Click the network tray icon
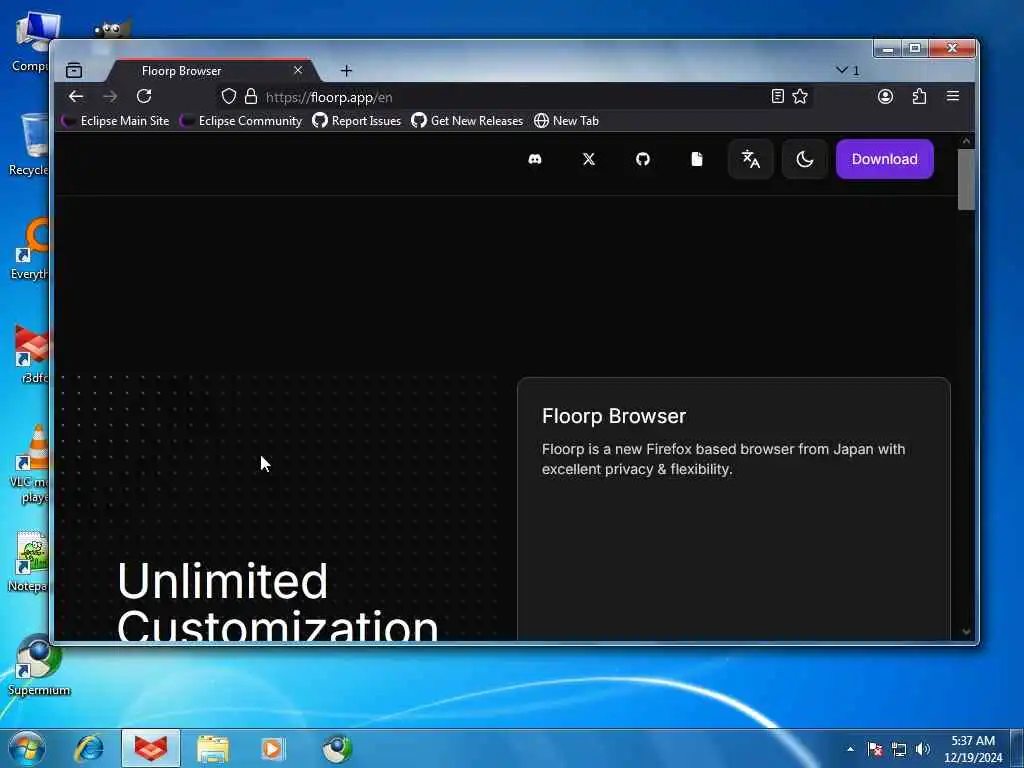This screenshot has height=768, width=1024. coord(899,749)
